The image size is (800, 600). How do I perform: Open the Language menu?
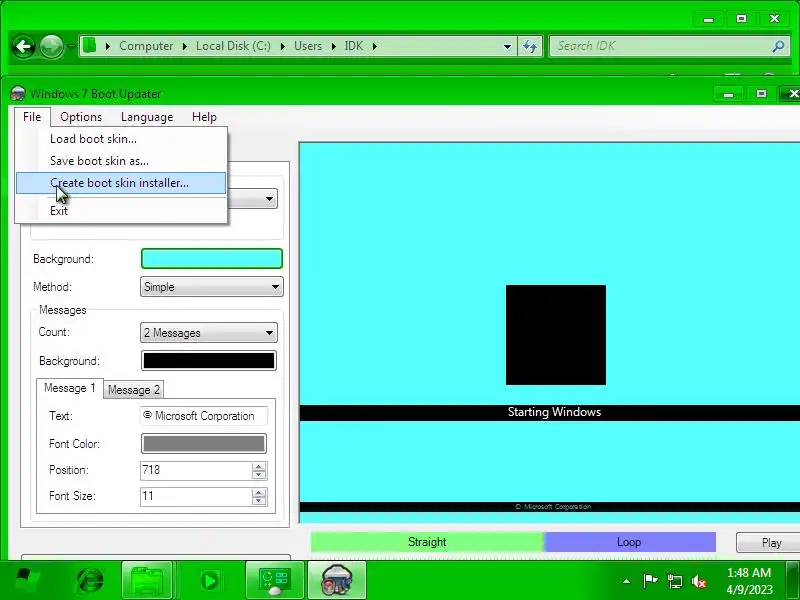[147, 117]
